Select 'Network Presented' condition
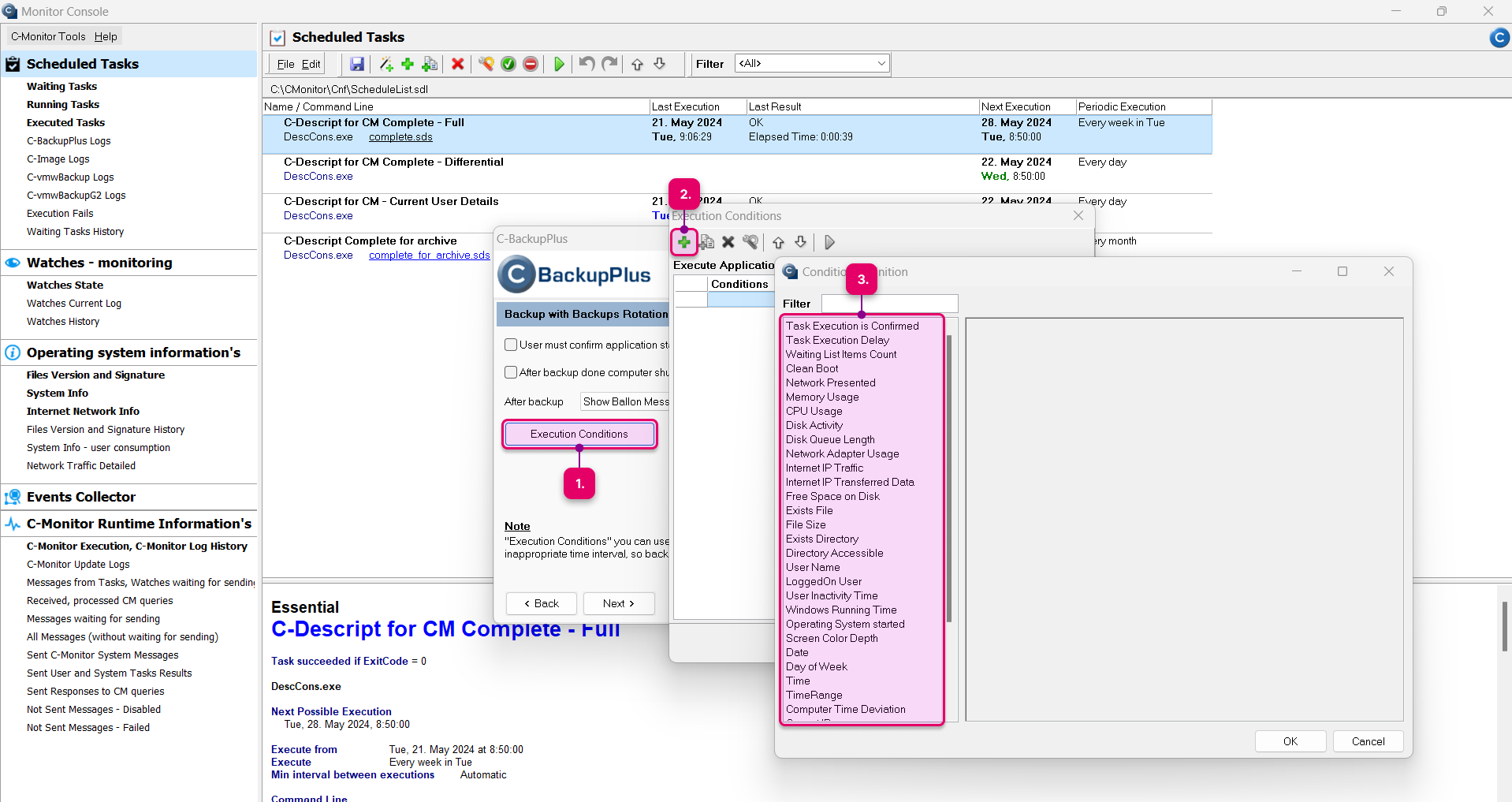 (831, 382)
